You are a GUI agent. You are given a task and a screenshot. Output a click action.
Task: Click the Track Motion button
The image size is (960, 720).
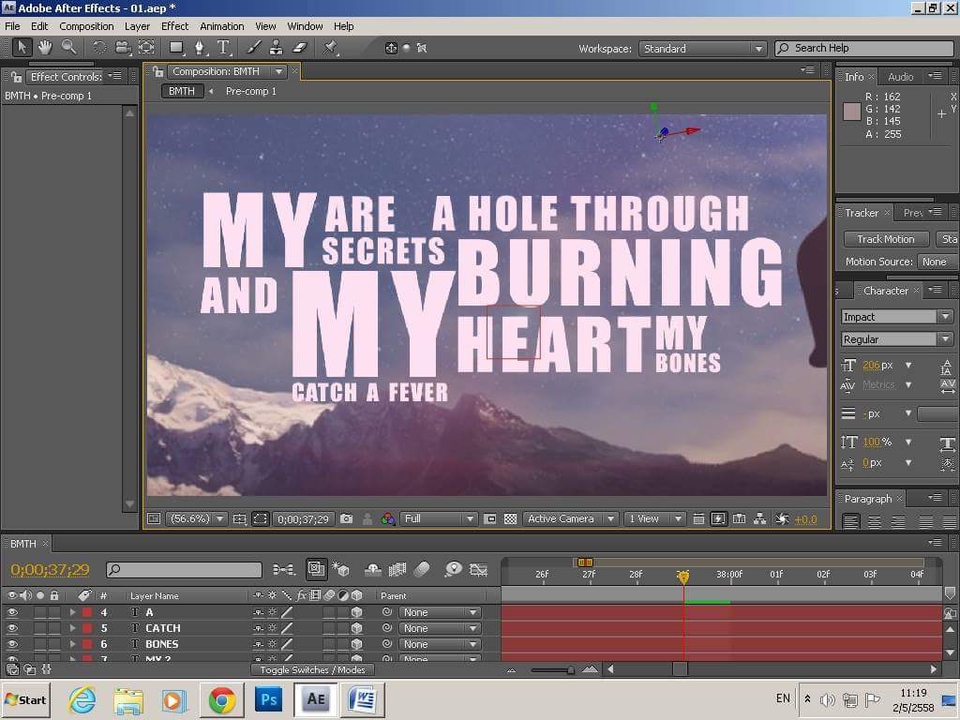click(x=885, y=239)
